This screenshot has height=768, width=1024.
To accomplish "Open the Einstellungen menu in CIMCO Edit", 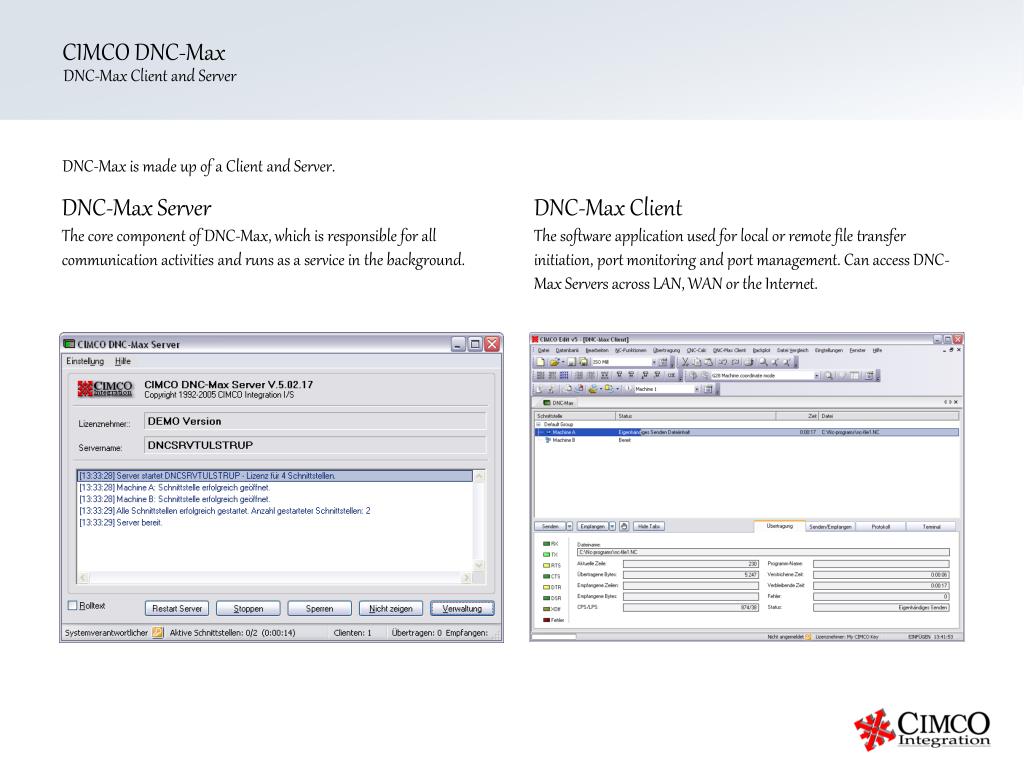I will point(829,350).
